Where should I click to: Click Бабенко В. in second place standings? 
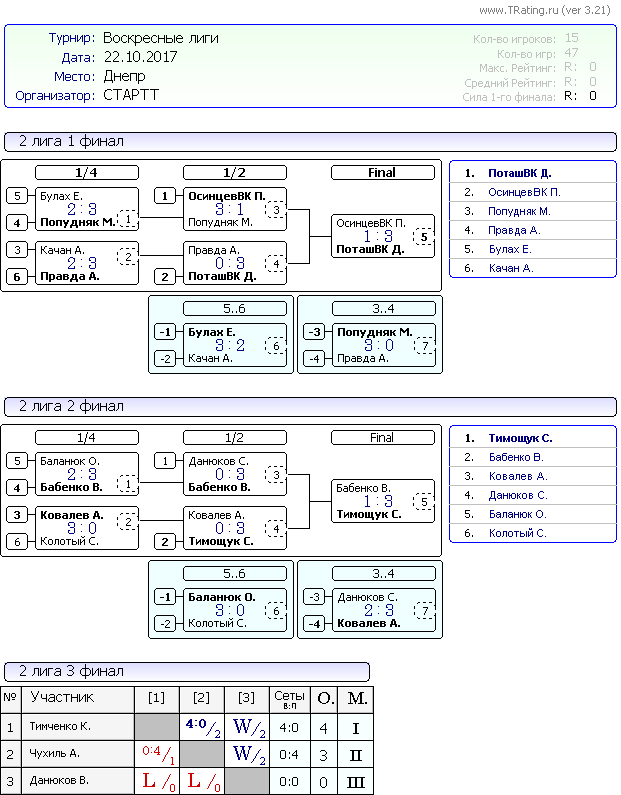(516, 457)
